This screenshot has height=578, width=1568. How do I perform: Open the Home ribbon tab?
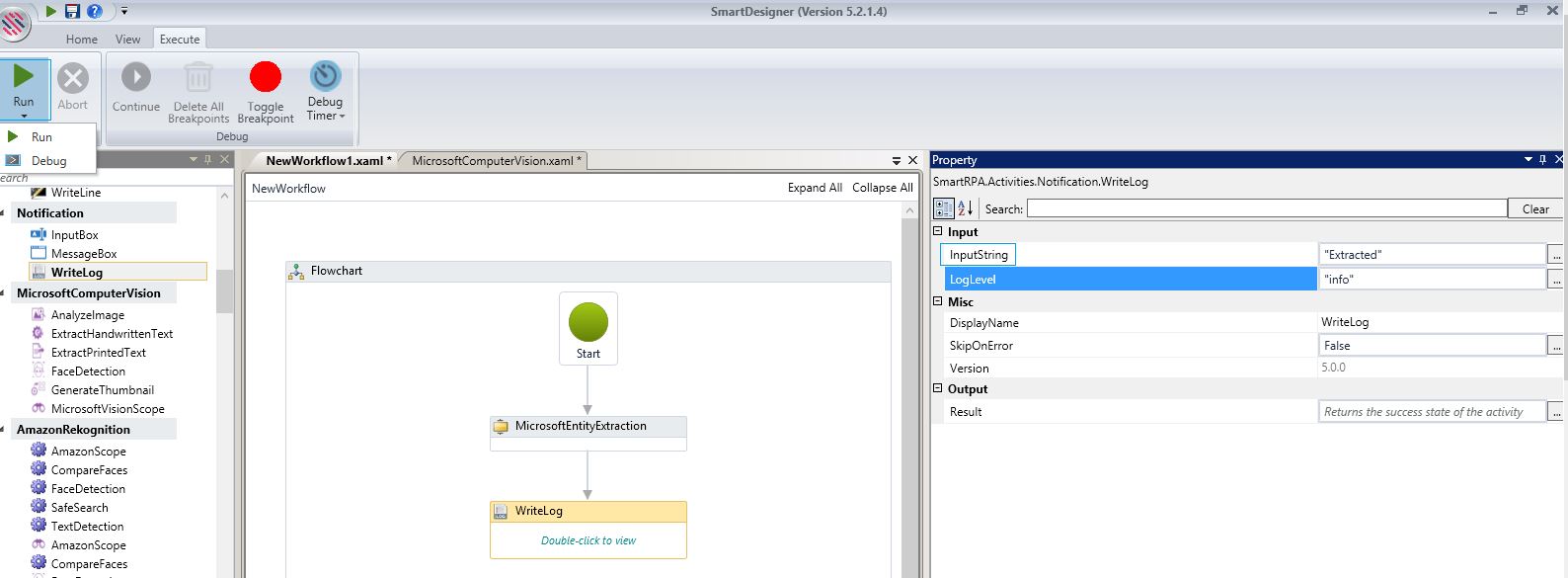pyautogui.click(x=82, y=40)
